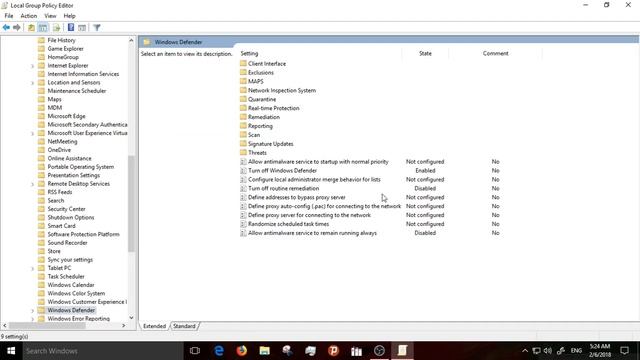Expand the Location and Sensors node
This screenshot has height=360, width=640.
coord(32,83)
